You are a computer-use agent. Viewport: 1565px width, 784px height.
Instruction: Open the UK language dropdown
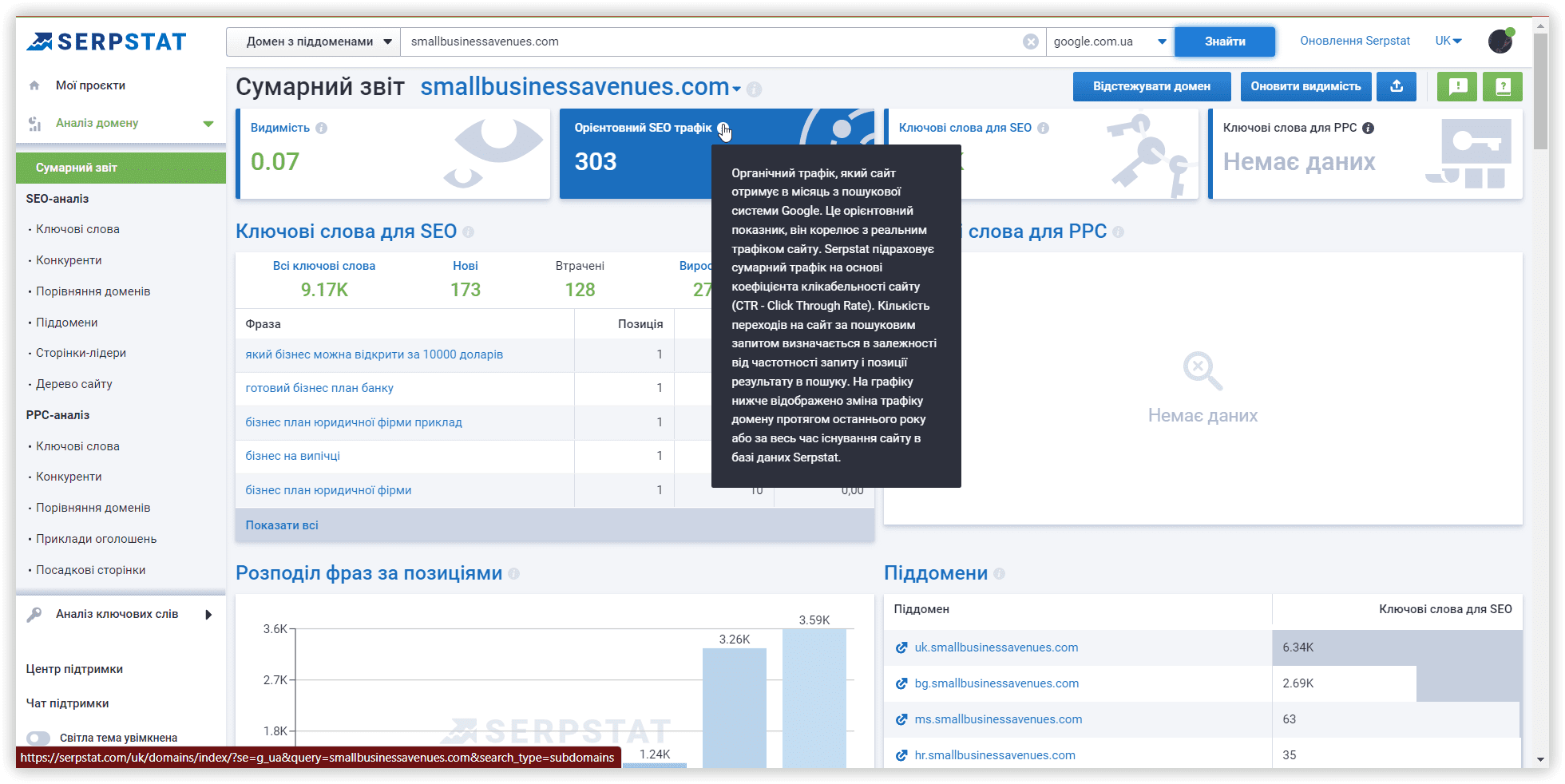pyautogui.click(x=1448, y=41)
